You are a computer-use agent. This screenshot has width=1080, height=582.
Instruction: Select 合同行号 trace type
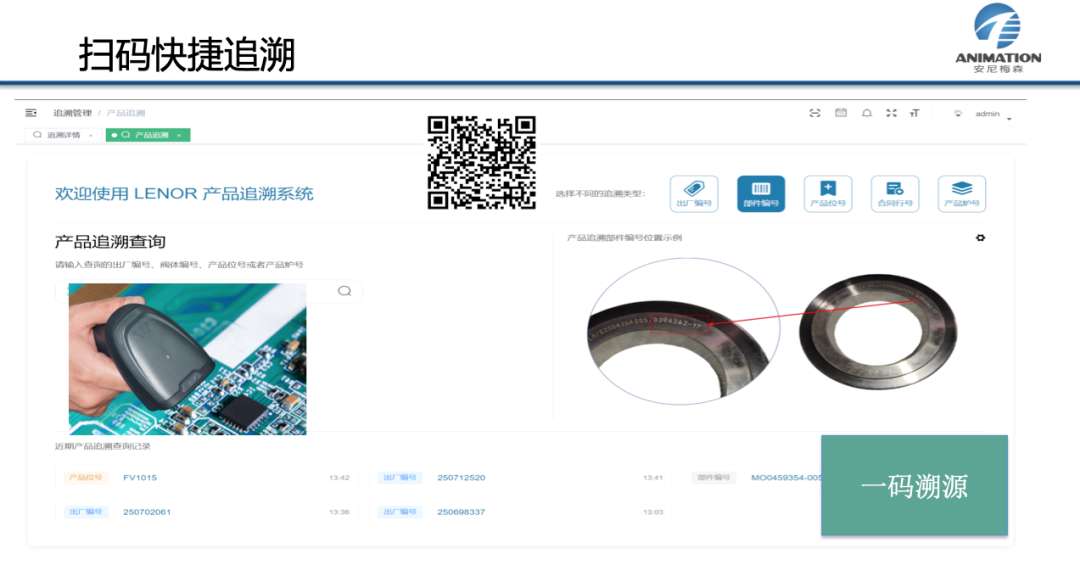tap(895, 194)
